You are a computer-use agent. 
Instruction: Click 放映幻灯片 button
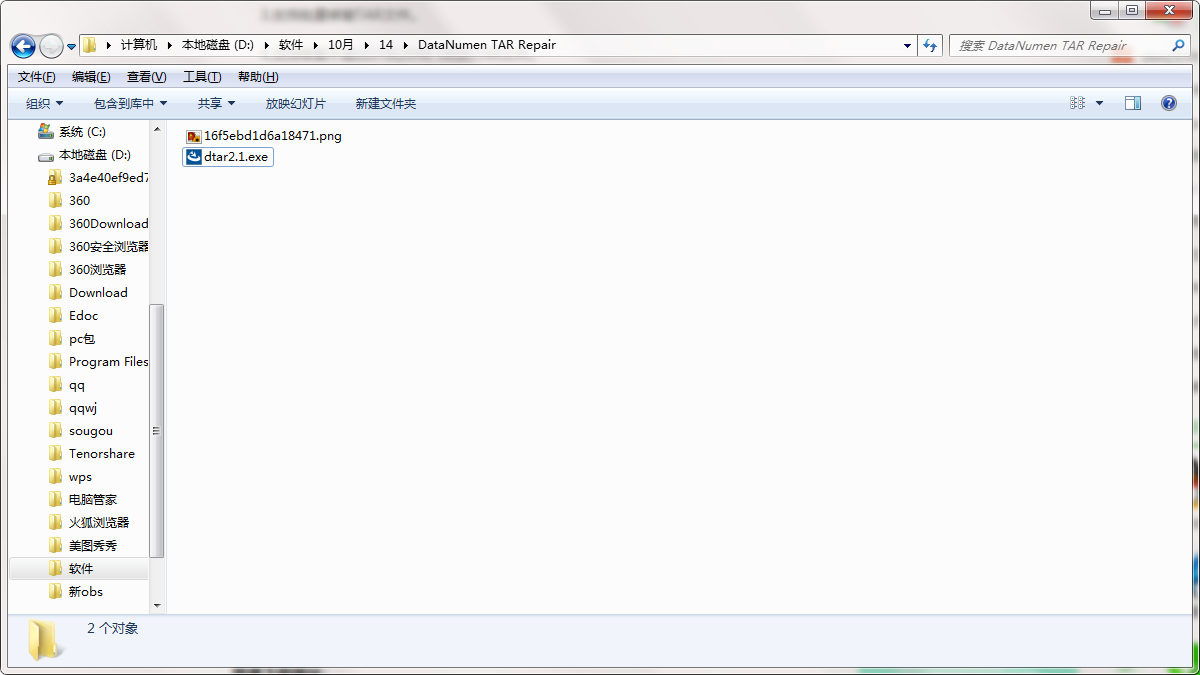click(296, 103)
